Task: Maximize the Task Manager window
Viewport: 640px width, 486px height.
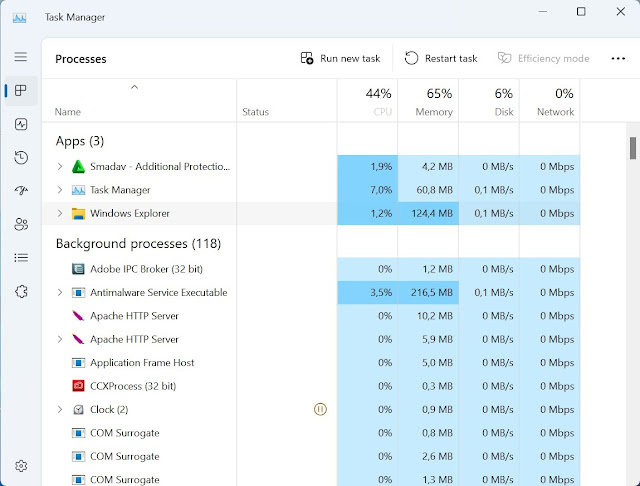Action: (x=581, y=11)
